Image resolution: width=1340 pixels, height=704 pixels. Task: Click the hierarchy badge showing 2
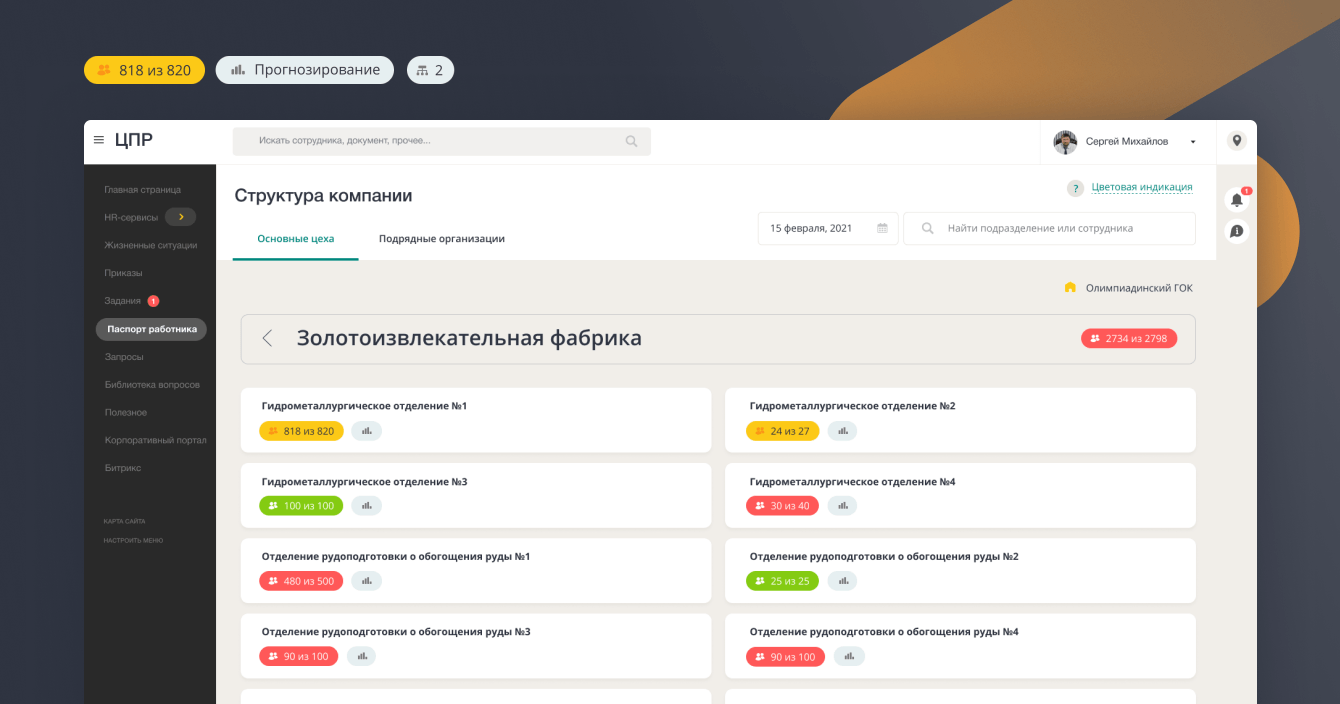(x=430, y=70)
